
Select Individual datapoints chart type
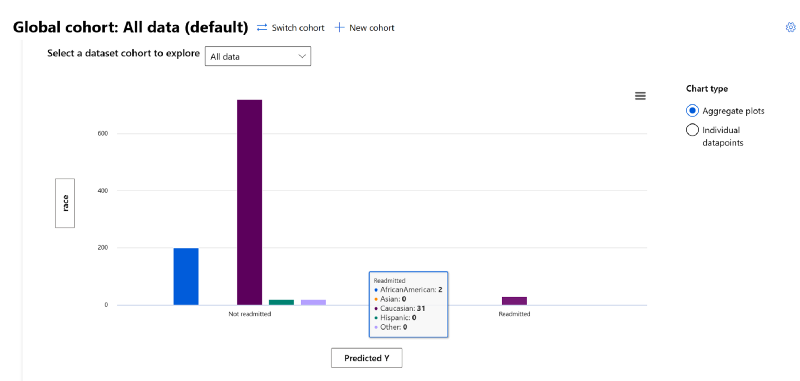click(x=692, y=130)
